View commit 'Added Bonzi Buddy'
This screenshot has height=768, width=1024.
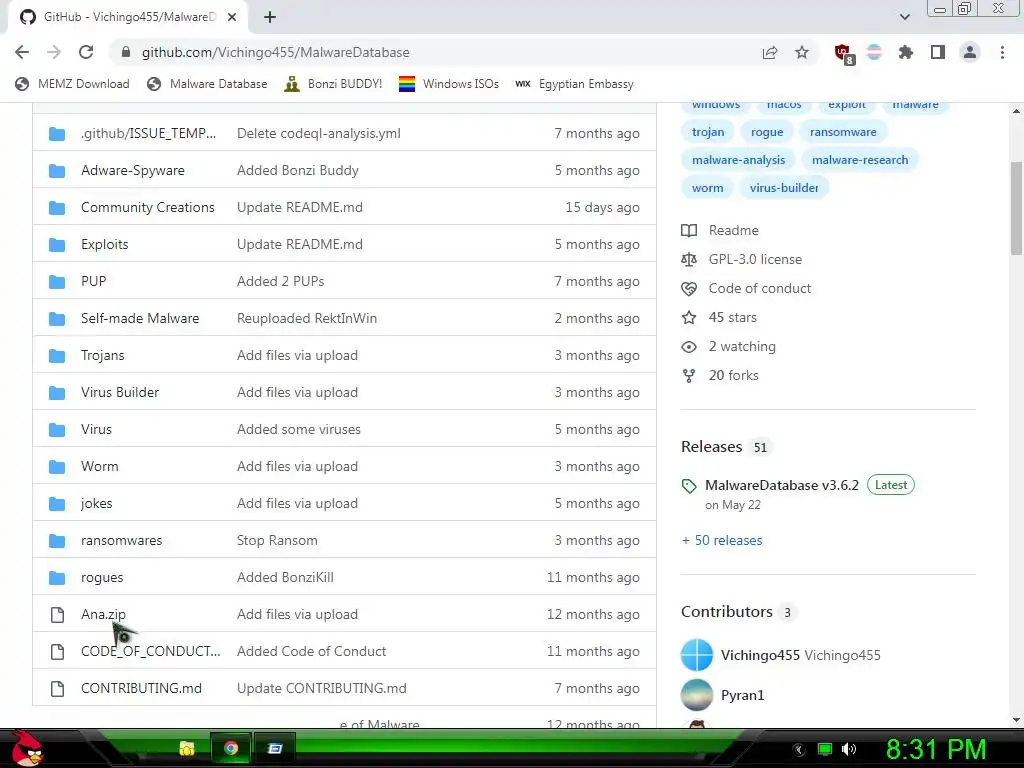click(298, 170)
